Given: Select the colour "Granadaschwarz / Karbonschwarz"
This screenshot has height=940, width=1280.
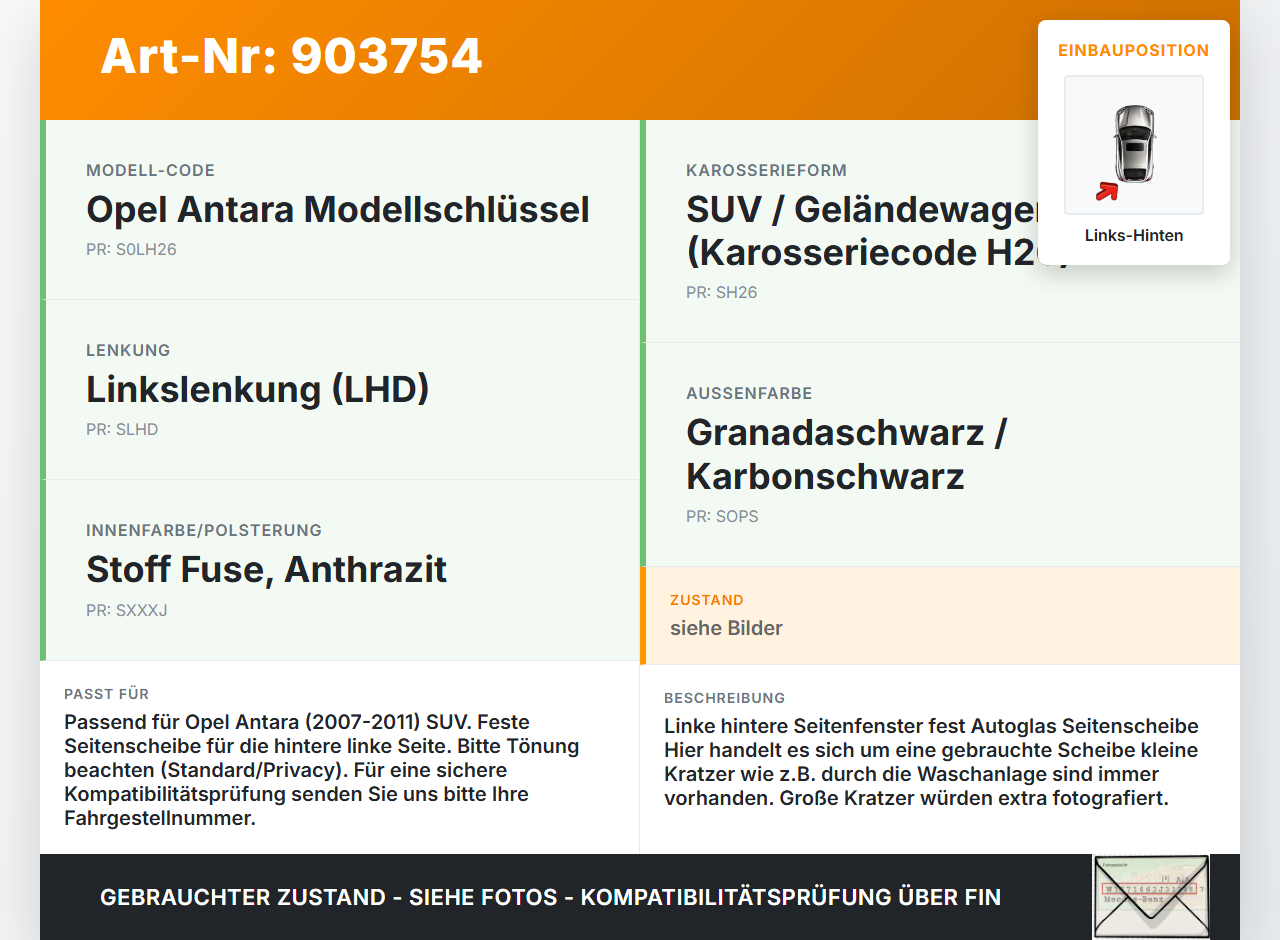Looking at the screenshot, I should pyautogui.click(x=846, y=454).
